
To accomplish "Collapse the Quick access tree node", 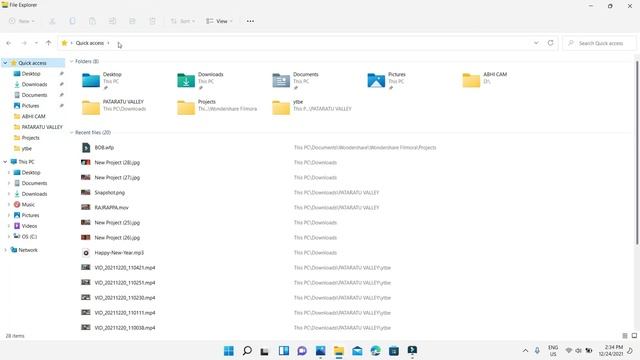I will (x=5, y=63).
